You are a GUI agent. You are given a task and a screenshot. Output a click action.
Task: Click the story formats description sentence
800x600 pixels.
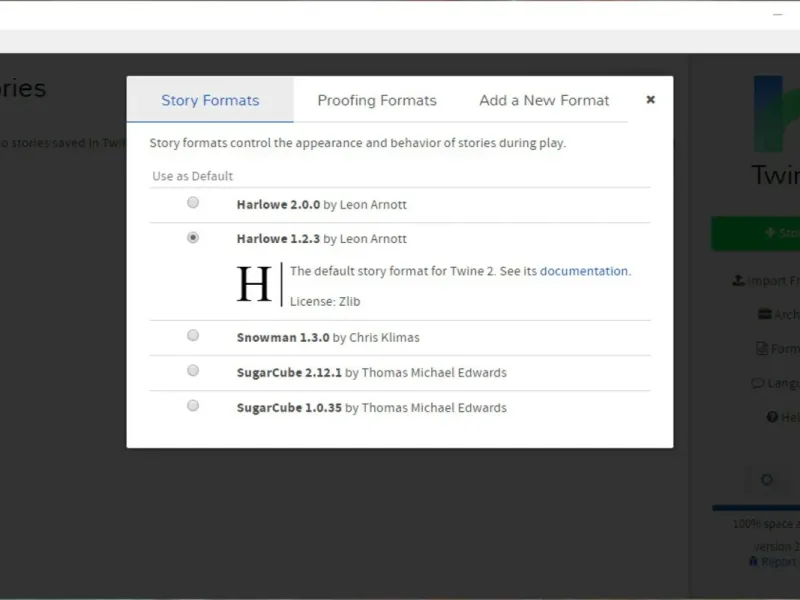(358, 143)
